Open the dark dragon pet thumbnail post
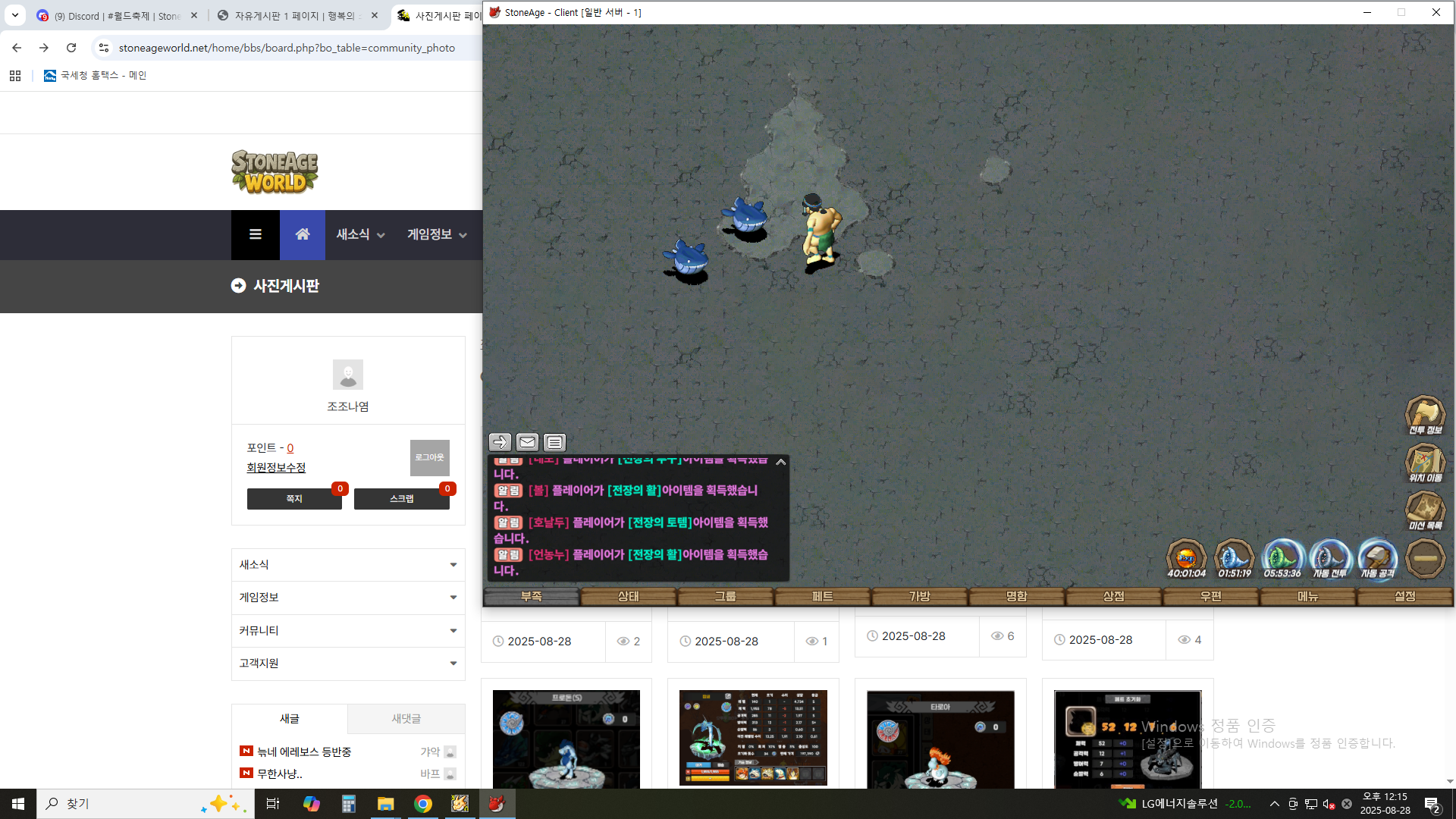1456x819 pixels. click(1127, 739)
